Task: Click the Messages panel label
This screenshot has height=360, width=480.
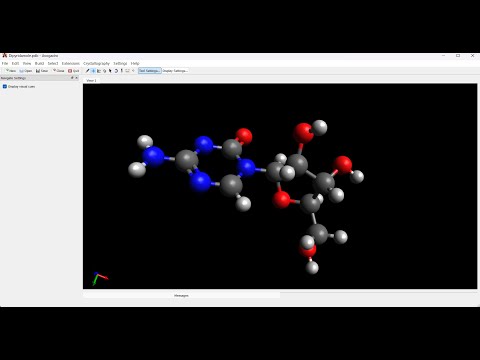Action: (181, 295)
